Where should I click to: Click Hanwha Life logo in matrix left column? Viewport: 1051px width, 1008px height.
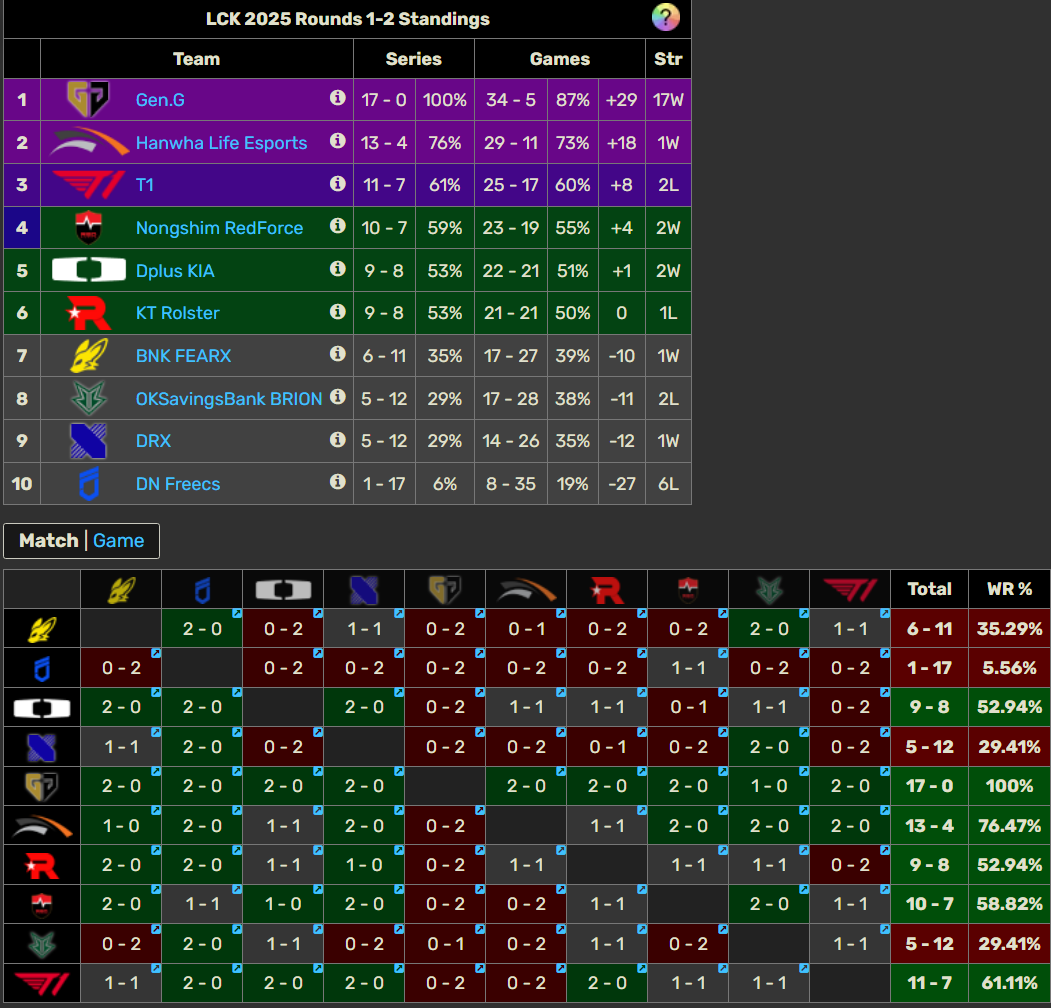pos(42,826)
